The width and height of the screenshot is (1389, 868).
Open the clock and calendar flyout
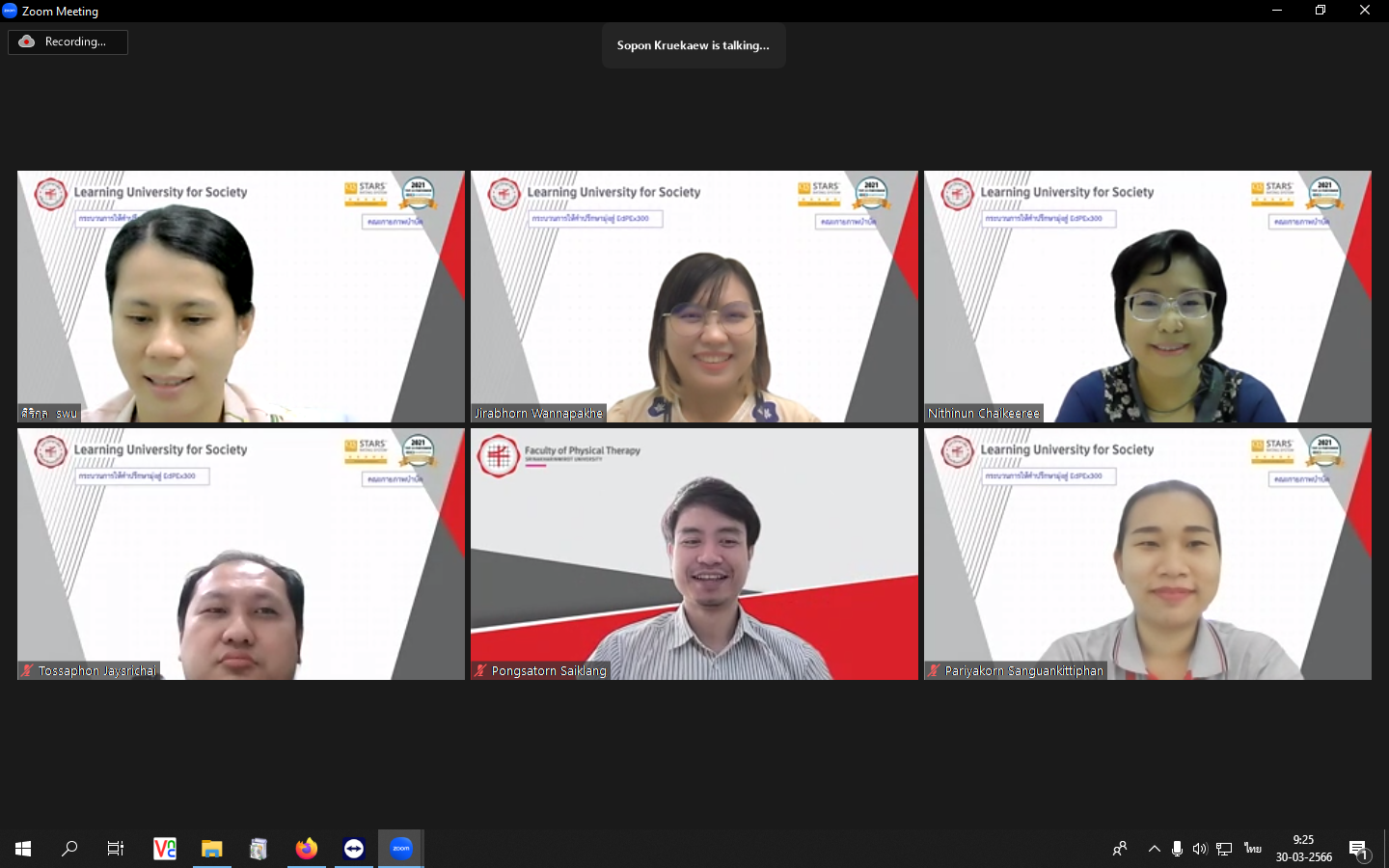click(x=1303, y=849)
